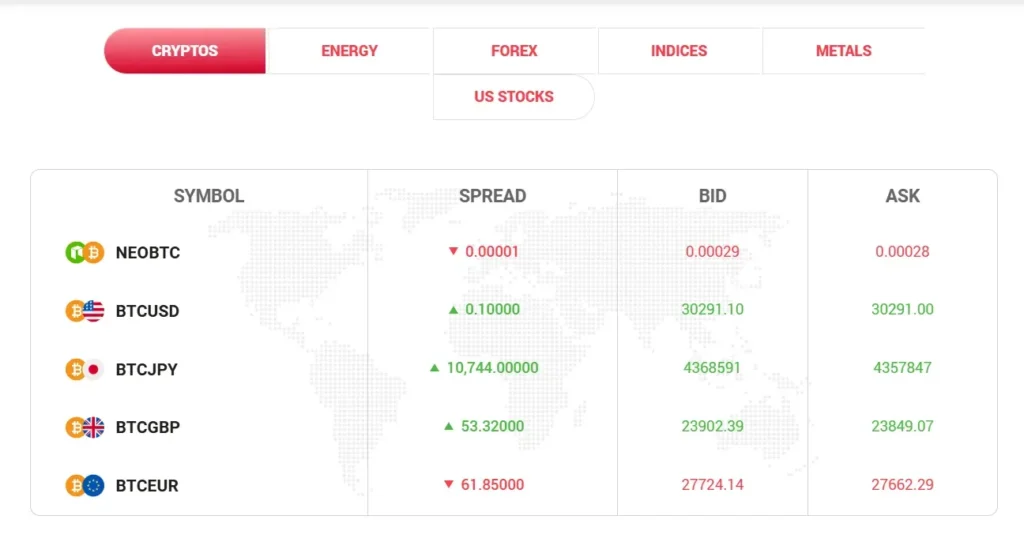Click the green up arrow beside BTCUSD spread
Viewport: 1024px width, 546px height.
coord(453,310)
